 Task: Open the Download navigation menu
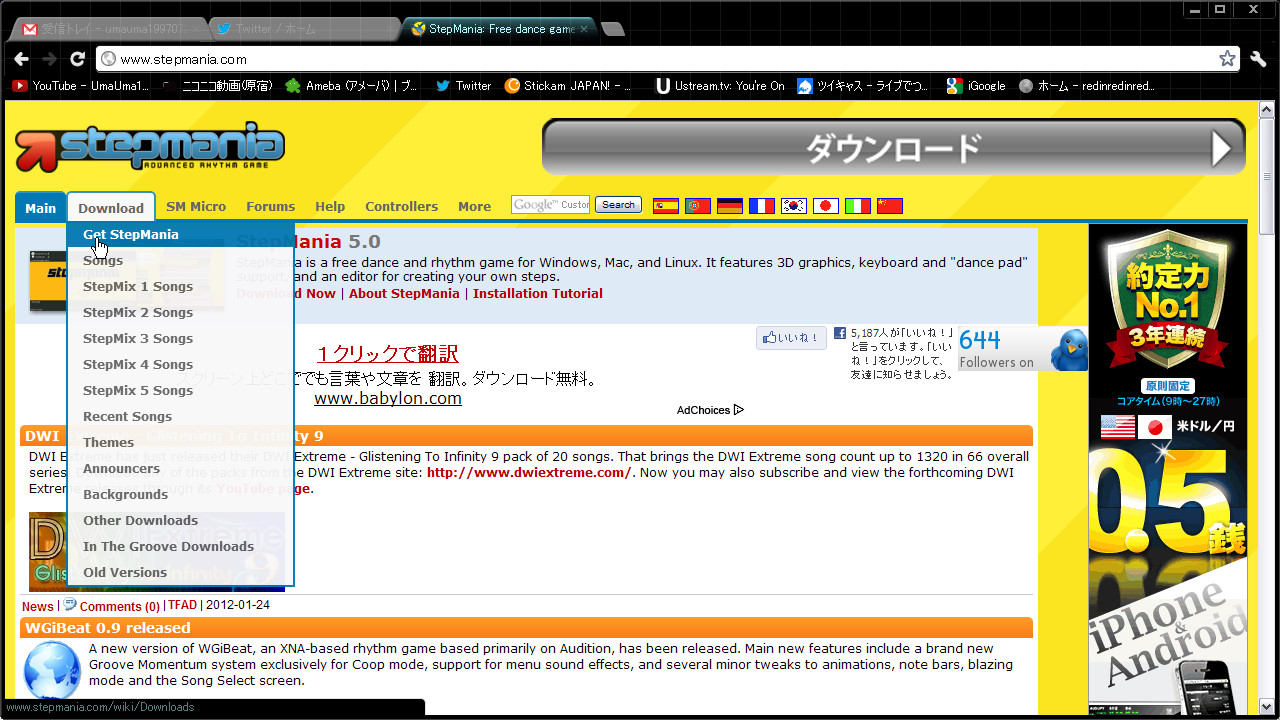pyautogui.click(x=111, y=208)
